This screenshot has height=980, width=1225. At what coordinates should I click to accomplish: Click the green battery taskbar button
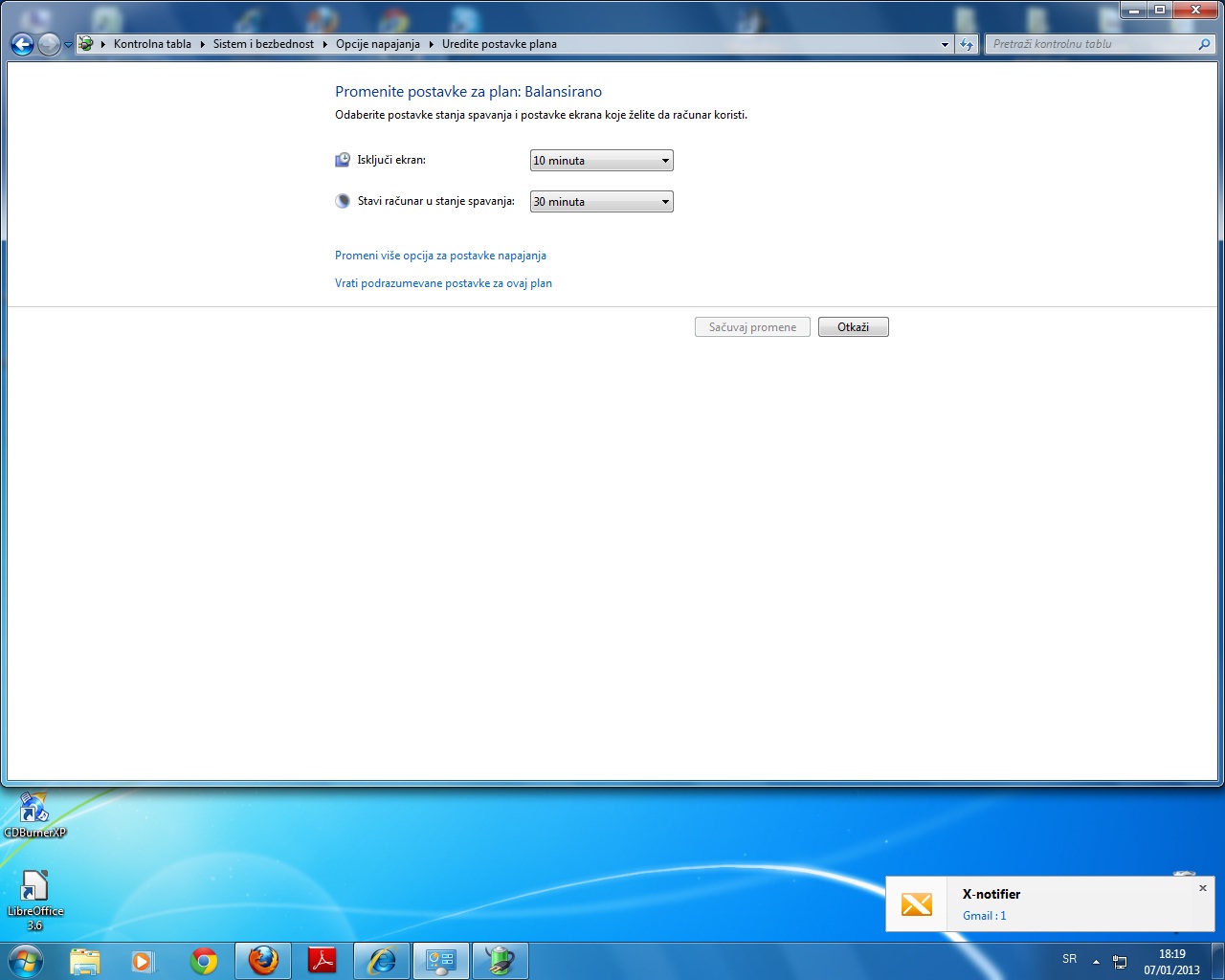pyautogui.click(x=501, y=961)
